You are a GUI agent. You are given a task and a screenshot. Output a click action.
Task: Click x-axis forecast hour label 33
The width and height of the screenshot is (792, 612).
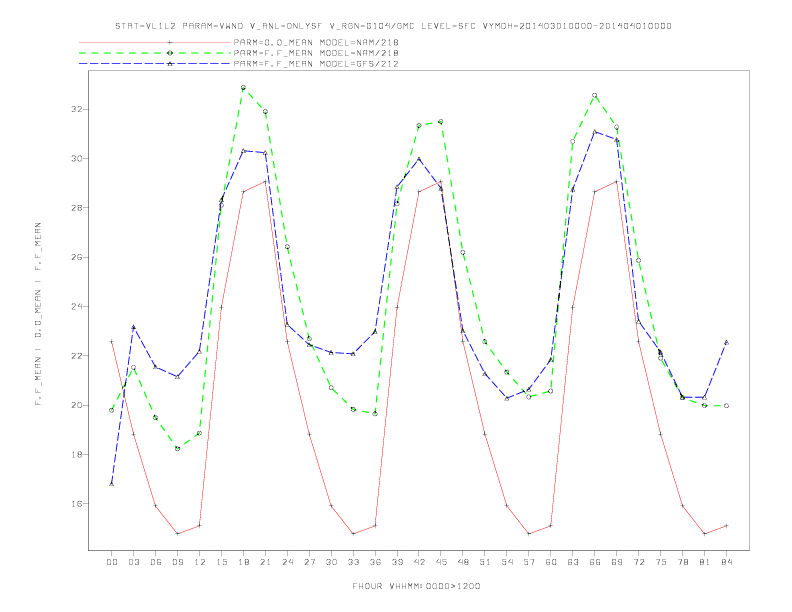click(353, 562)
